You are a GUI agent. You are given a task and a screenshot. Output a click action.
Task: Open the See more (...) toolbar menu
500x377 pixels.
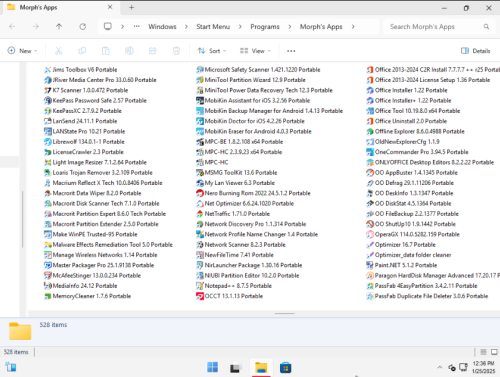(291, 51)
